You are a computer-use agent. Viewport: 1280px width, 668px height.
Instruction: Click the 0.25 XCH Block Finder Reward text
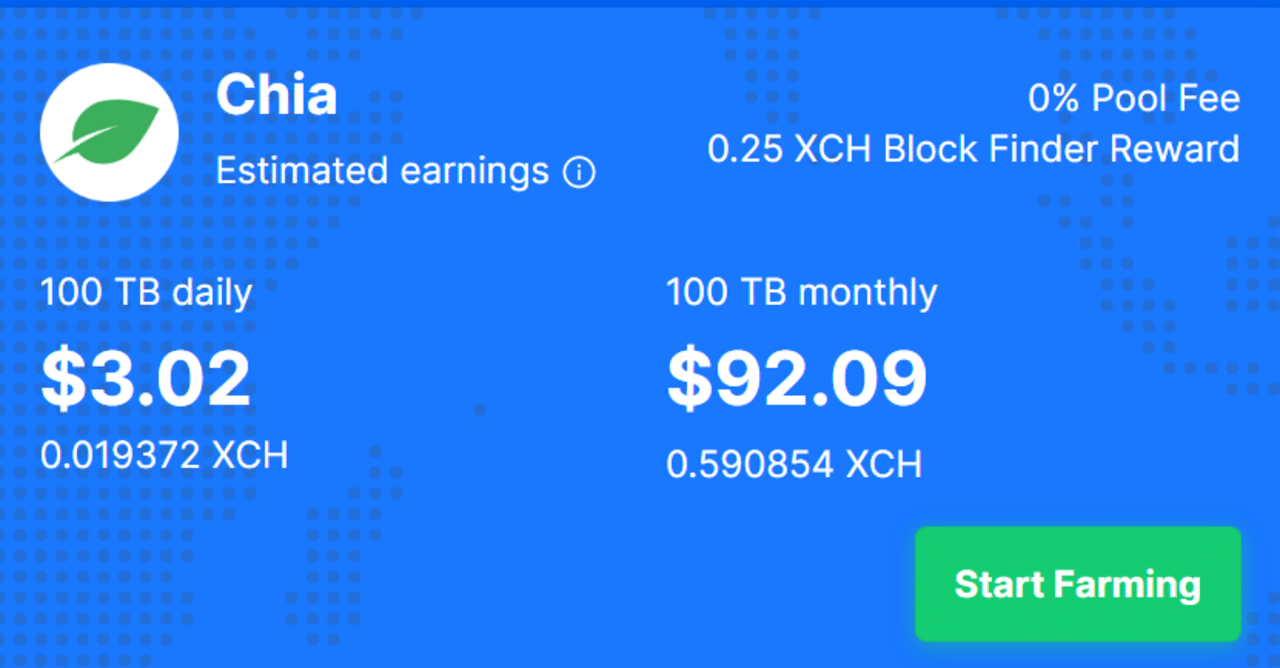[x=973, y=149]
